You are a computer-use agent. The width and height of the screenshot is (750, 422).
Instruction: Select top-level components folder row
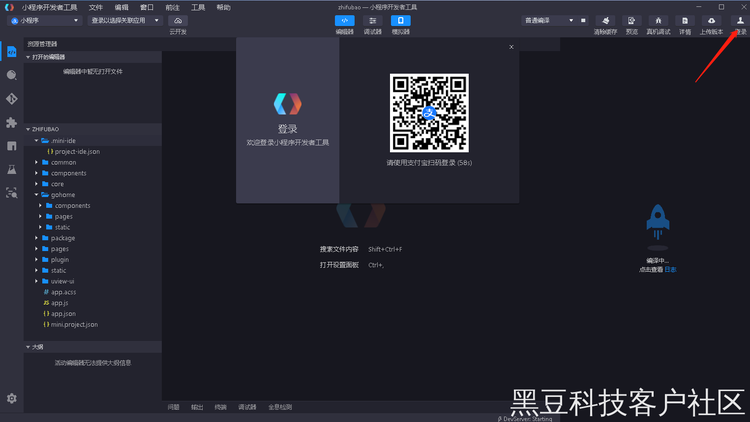pos(93,173)
